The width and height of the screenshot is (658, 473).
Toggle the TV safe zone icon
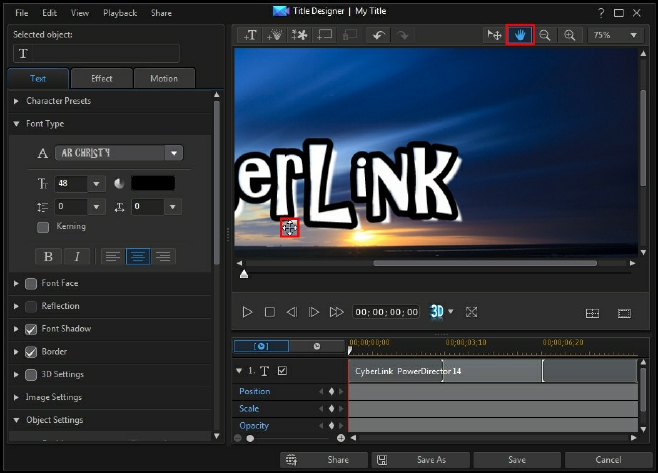(624, 314)
